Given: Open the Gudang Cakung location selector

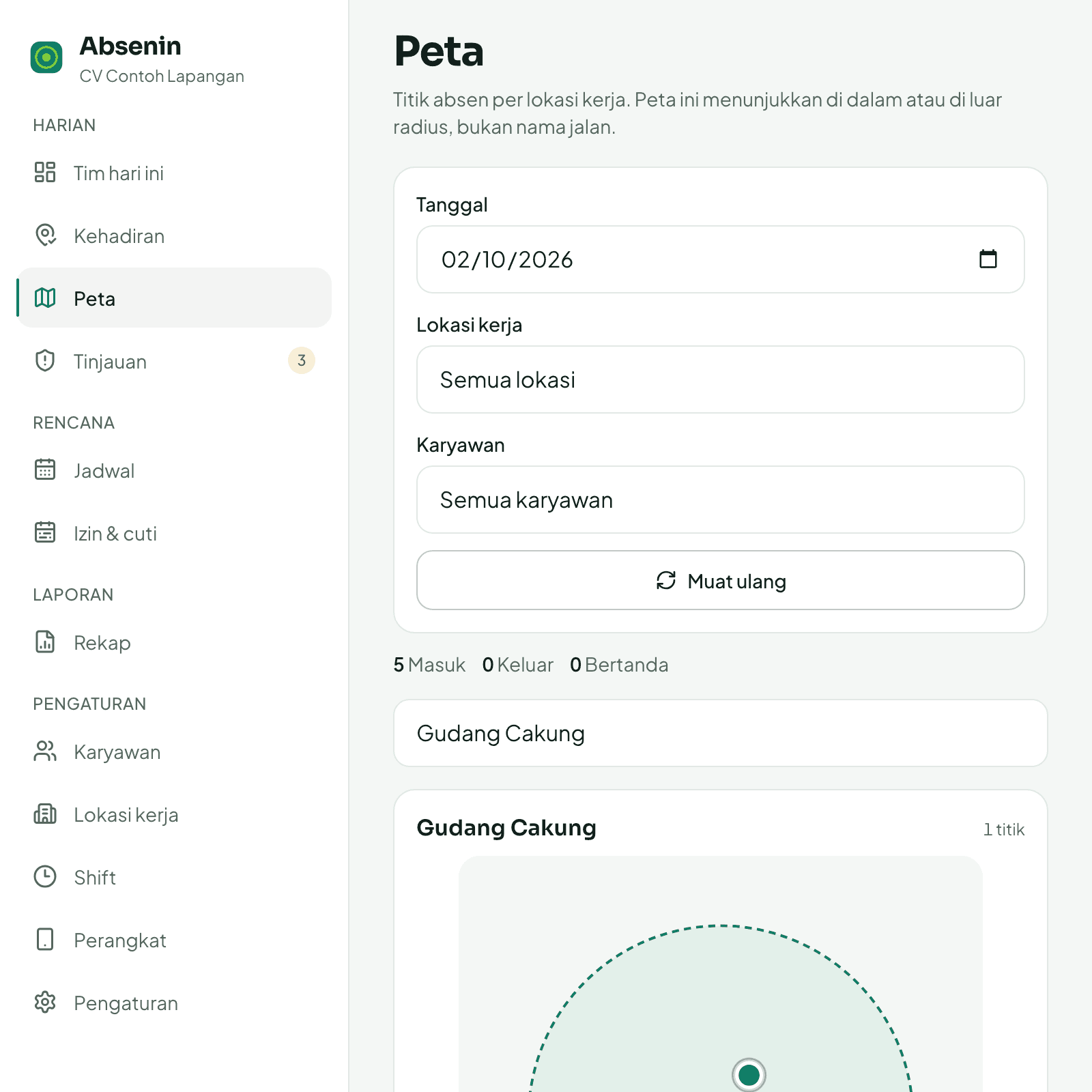Looking at the screenshot, I should [x=721, y=733].
